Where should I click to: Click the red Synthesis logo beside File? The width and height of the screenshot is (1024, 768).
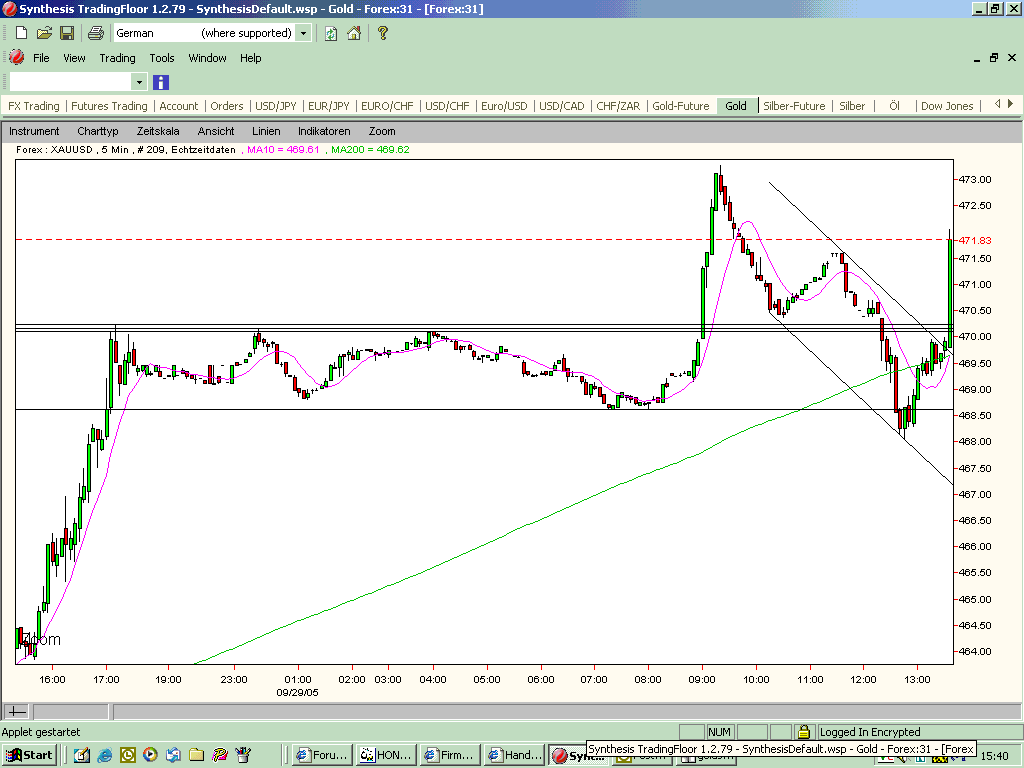pos(17,57)
